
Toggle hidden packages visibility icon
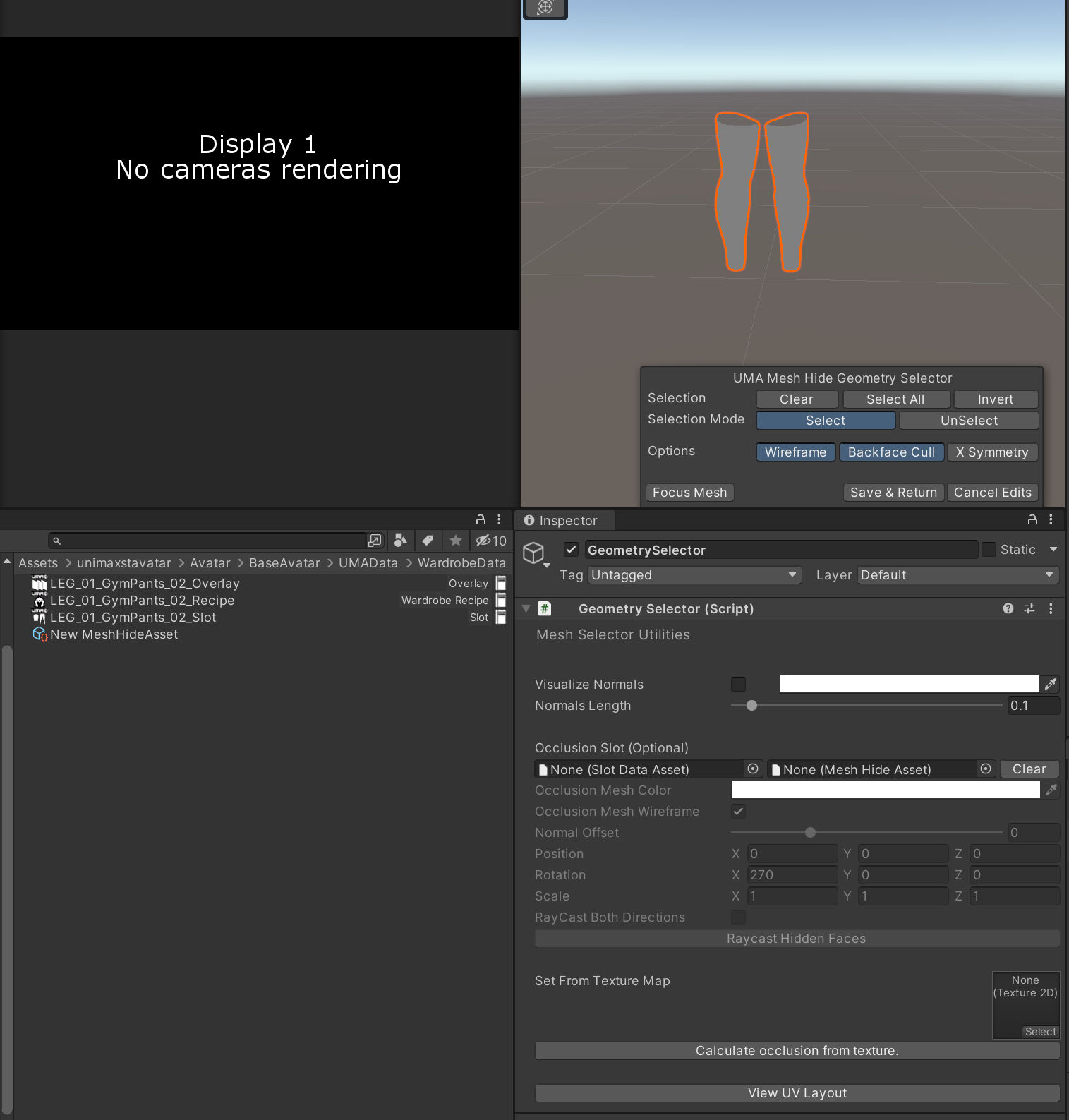pos(491,541)
